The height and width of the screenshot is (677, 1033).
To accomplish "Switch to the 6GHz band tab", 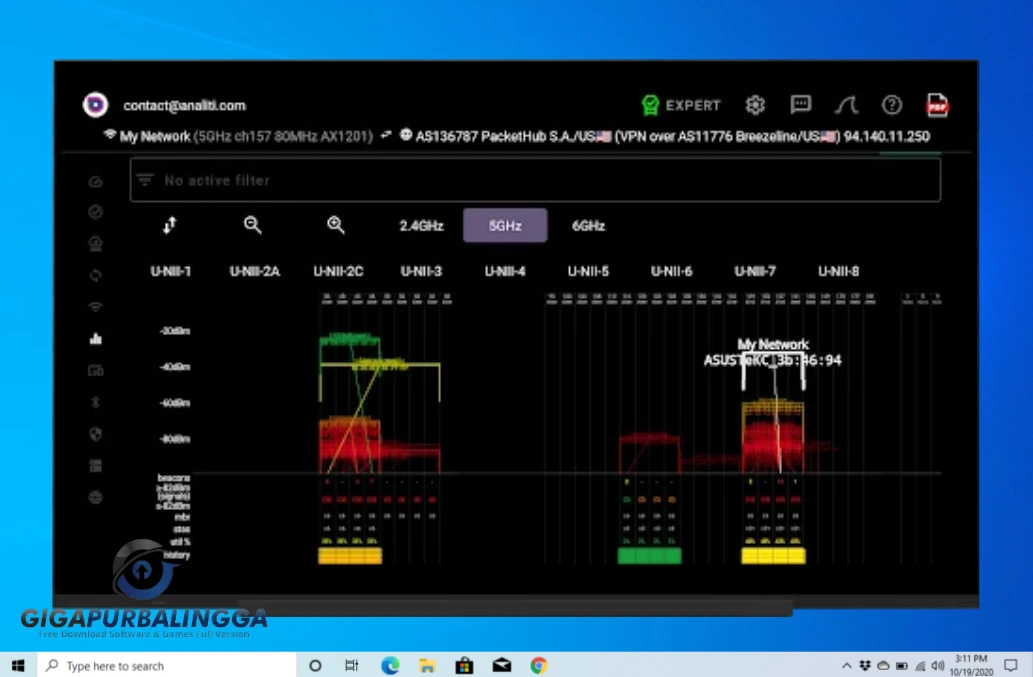I will tap(588, 226).
